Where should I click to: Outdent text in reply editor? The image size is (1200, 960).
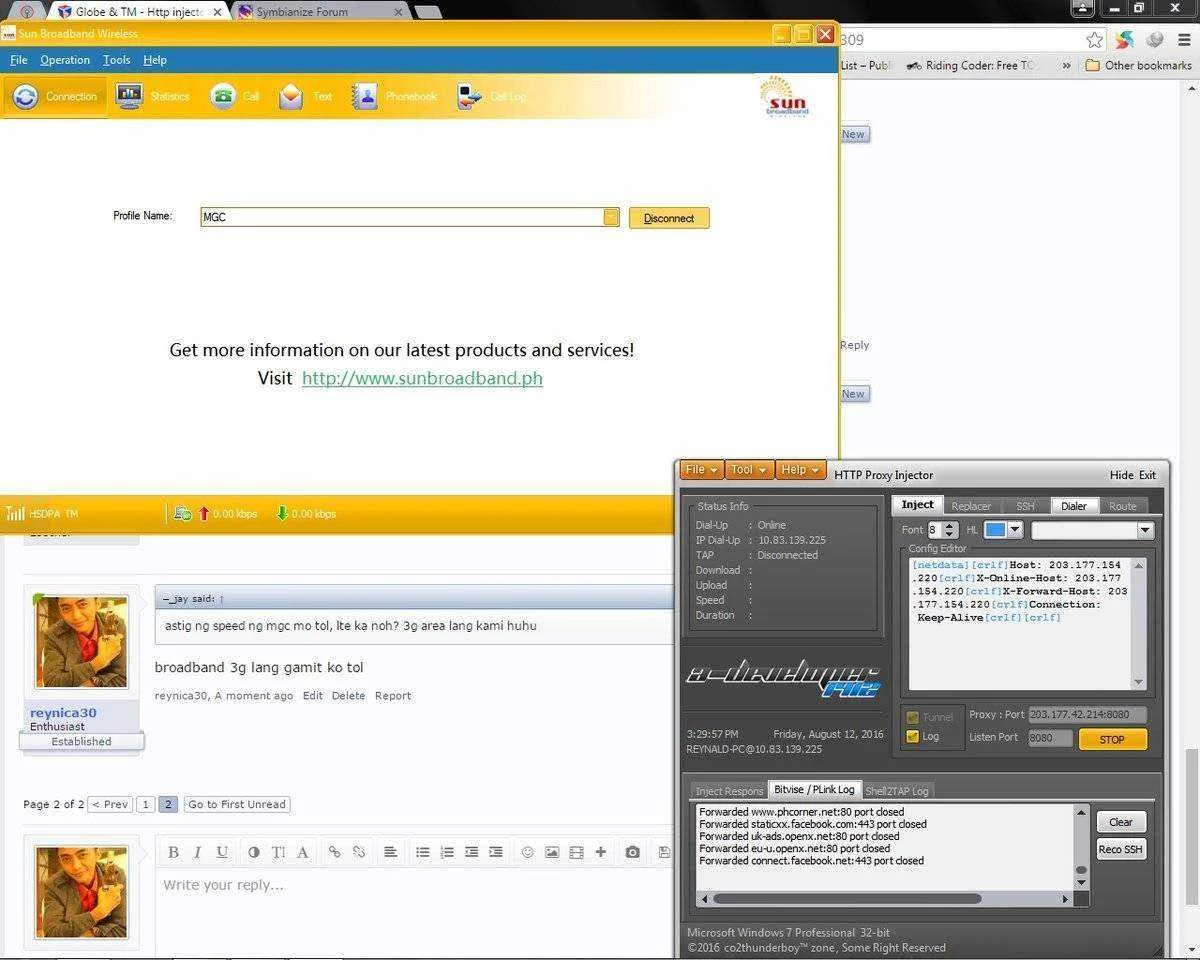471,852
